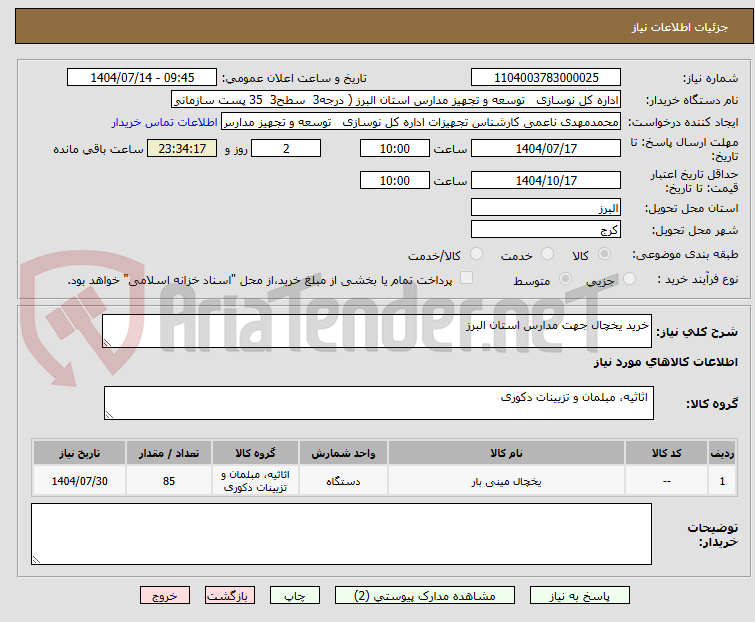Click remaining time field 23:34:17
Viewport: 755px width, 622px height.
(x=182, y=148)
